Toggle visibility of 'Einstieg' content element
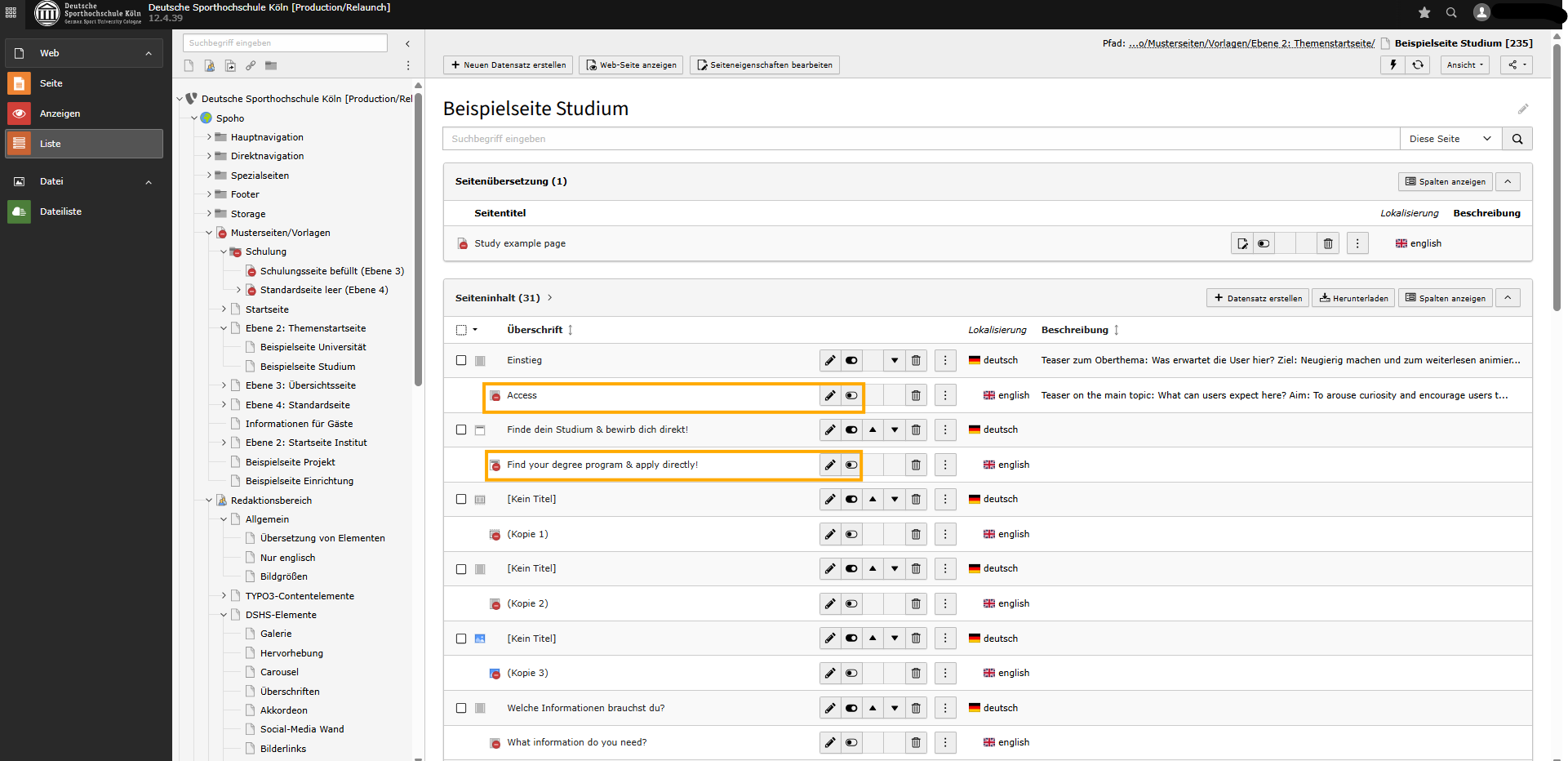 pyautogui.click(x=851, y=361)
